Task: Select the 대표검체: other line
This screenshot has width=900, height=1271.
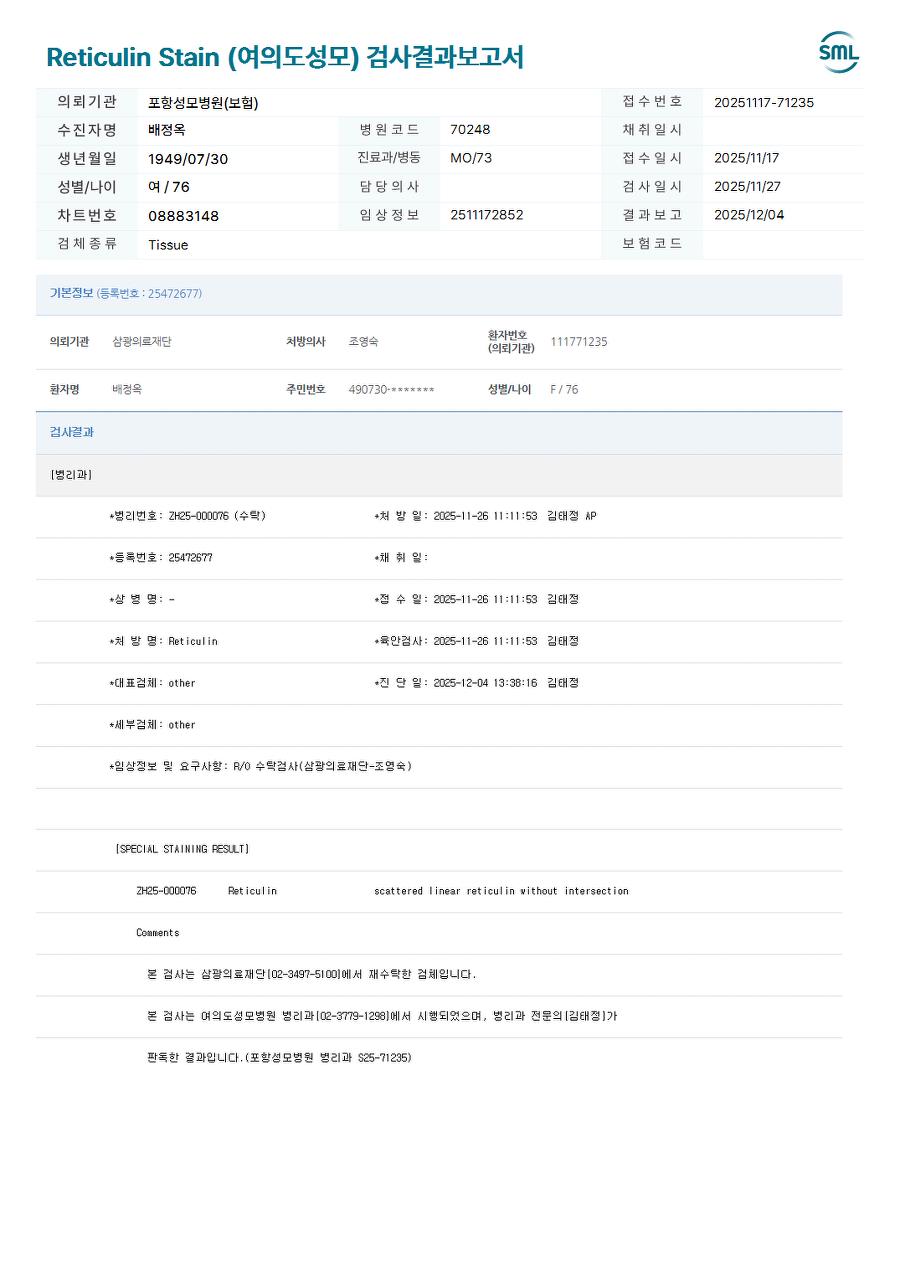Action: 152,683
